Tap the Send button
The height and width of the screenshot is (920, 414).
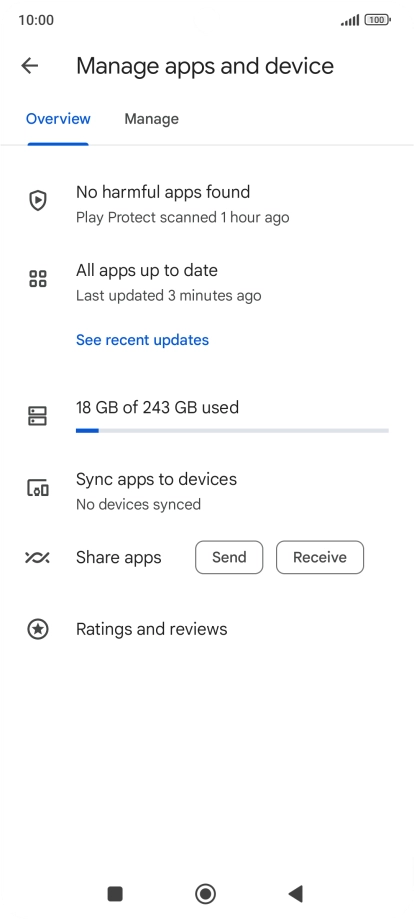[229, 557]
